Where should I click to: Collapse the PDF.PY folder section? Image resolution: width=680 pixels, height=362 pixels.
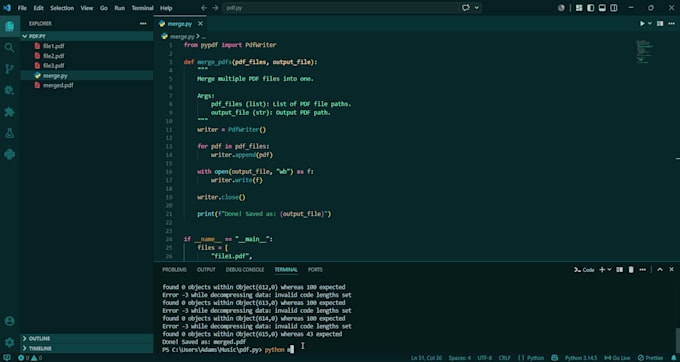(x=87, y=36)
